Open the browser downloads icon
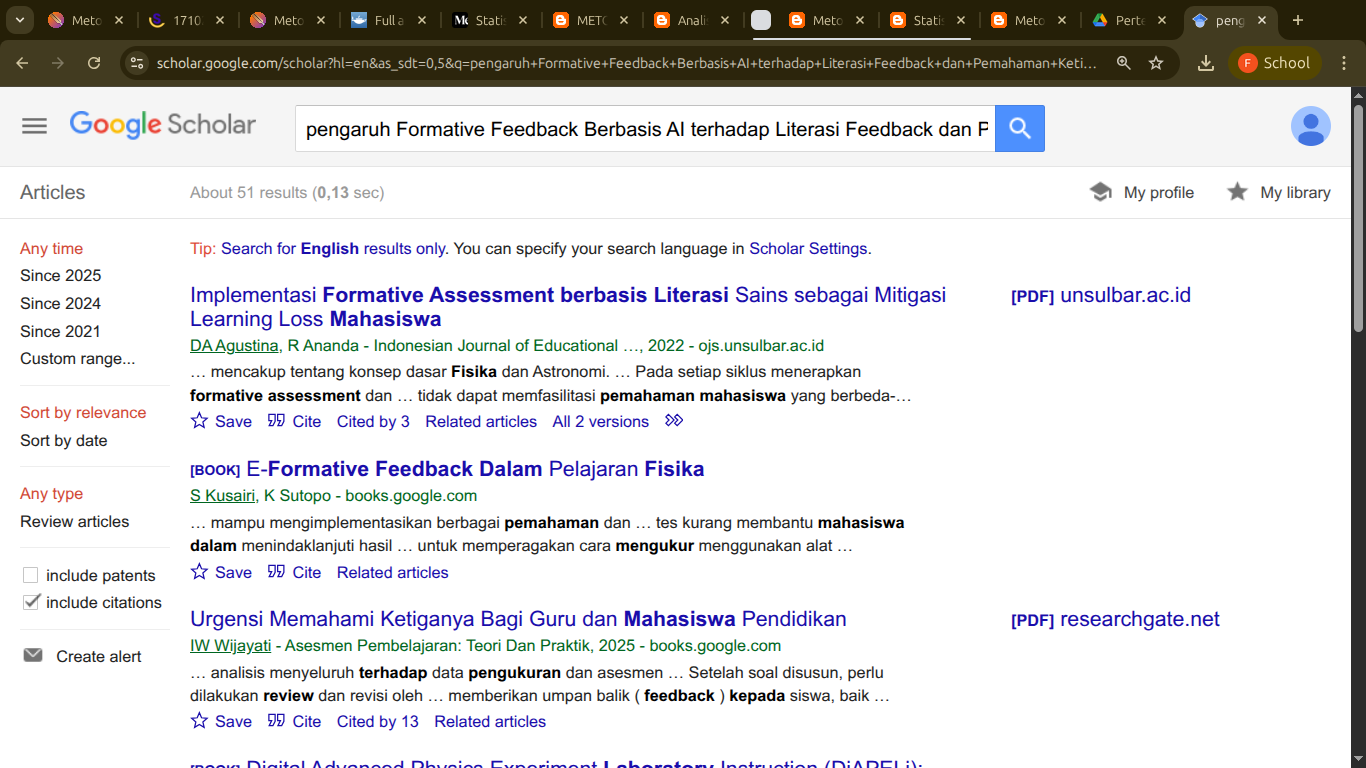 click(1206, 63)
